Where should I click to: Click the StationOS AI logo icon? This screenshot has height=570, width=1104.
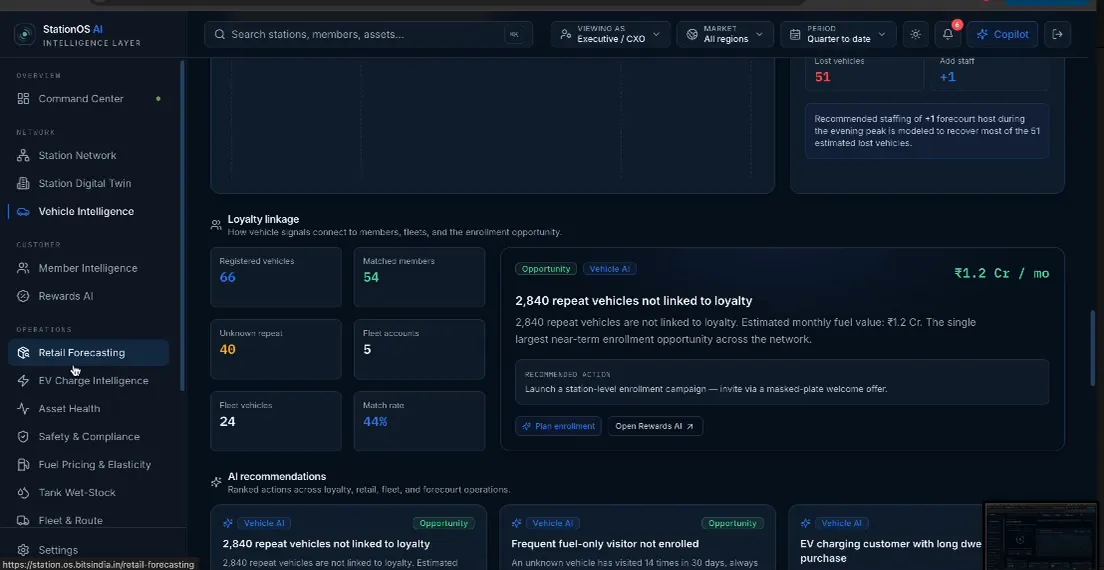tap(25, 34)
